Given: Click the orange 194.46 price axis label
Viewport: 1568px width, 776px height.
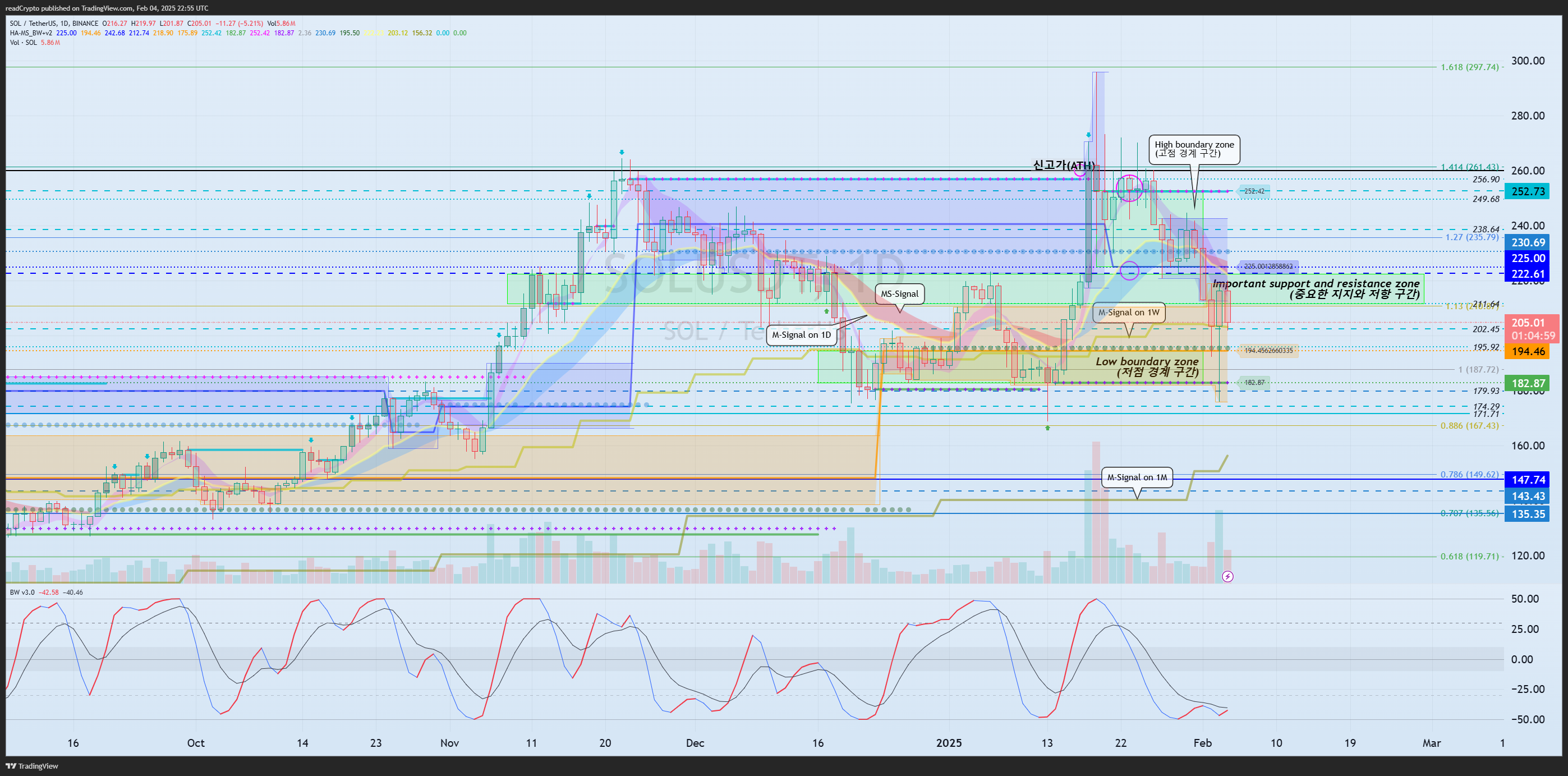Looking at the screenshot, I should tap(1528, 351).
